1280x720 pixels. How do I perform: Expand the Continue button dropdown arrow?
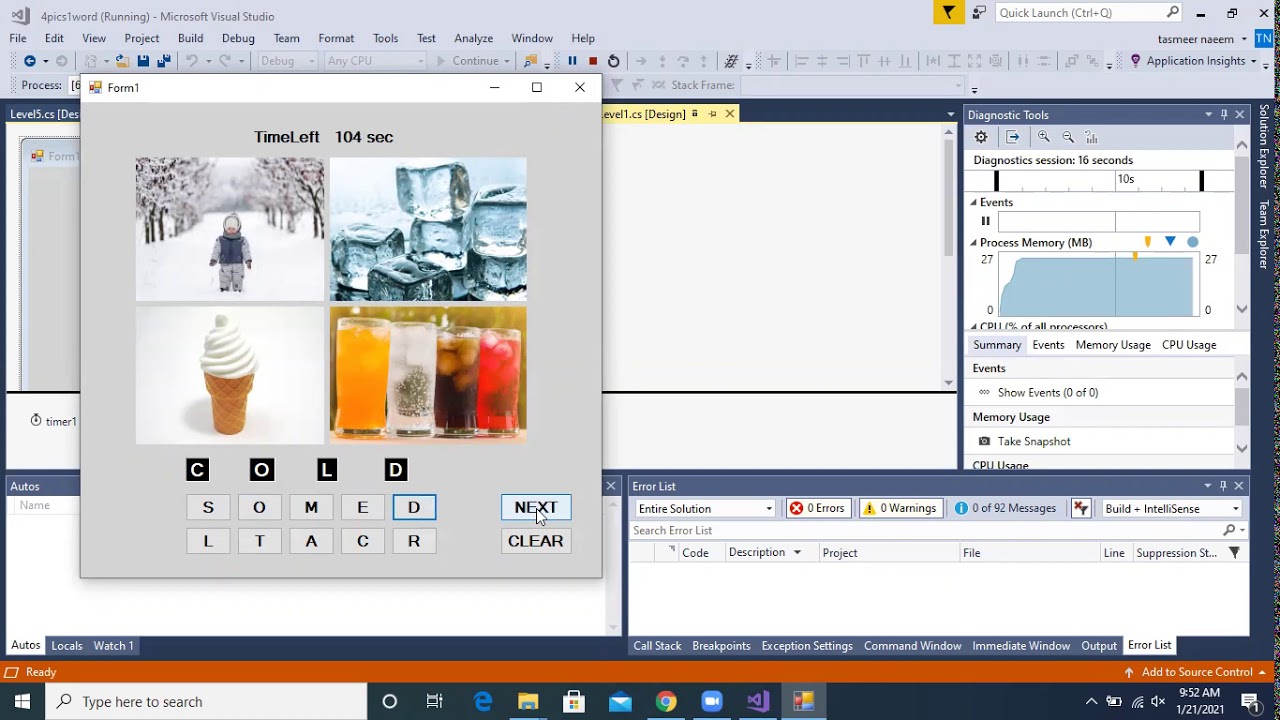508,61
